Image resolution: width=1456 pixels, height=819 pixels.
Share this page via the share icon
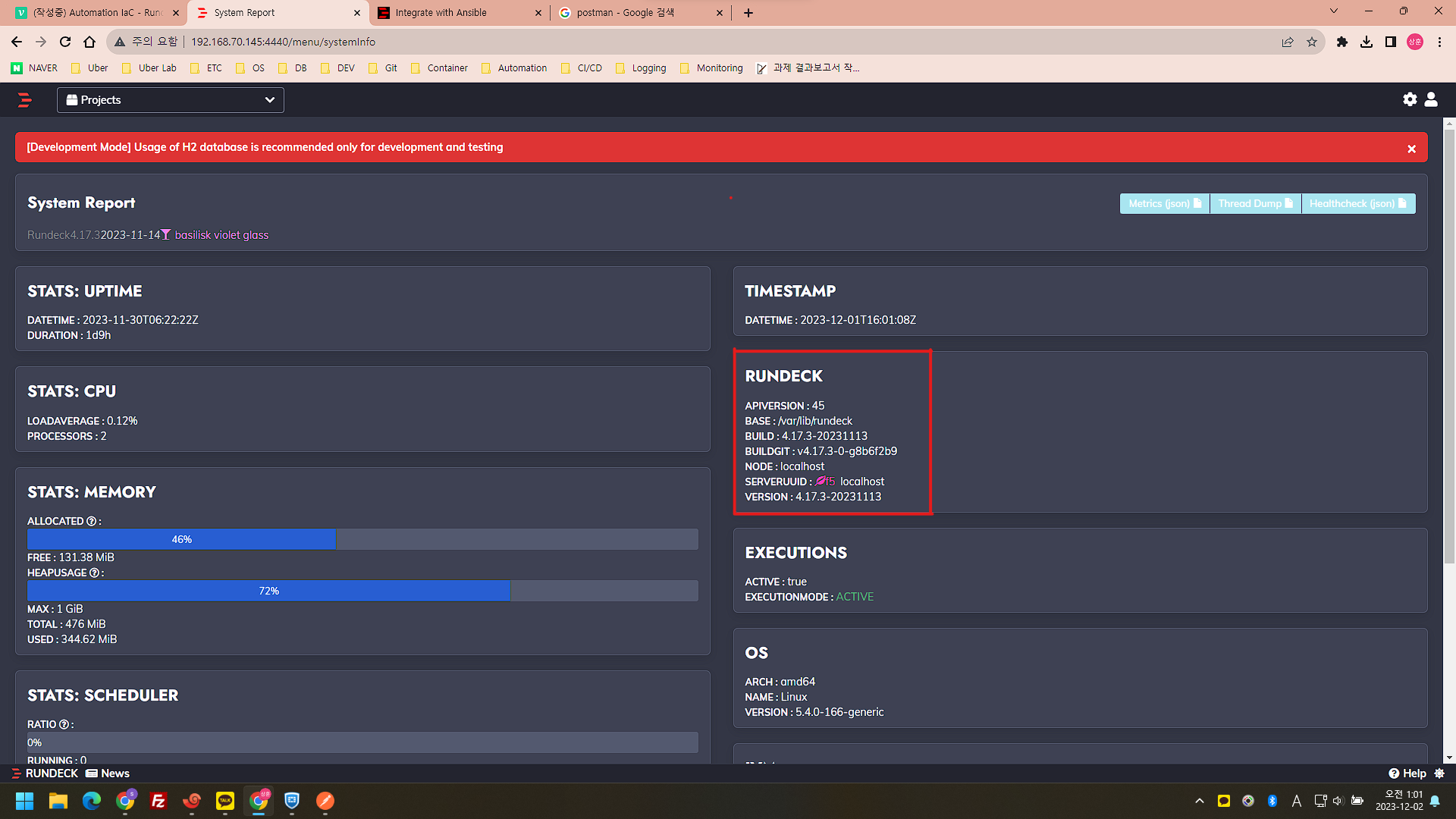point(1288,42)
